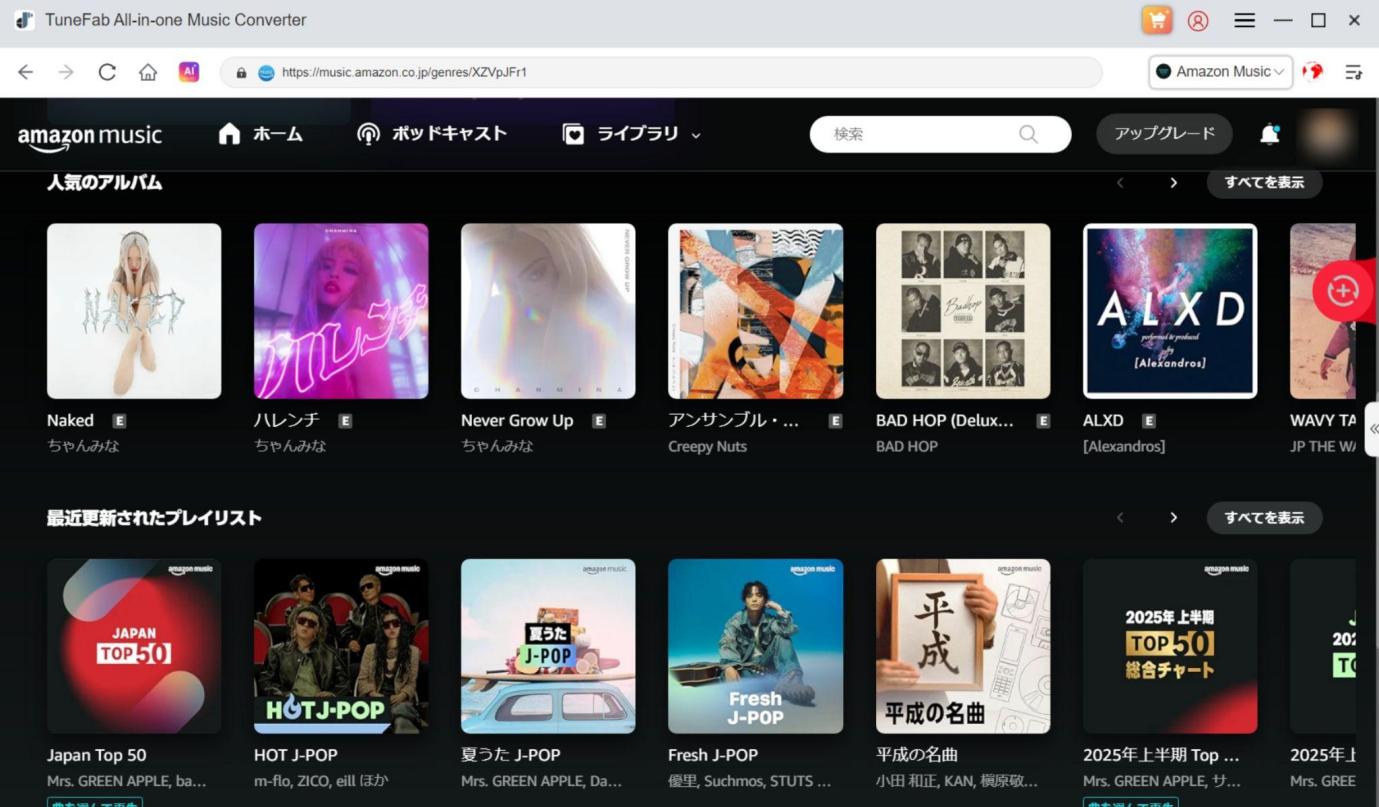Open the 平成の名曲 playlist cover
Viewport: 1379px width, 807px height.
click(x=963, y=646)
